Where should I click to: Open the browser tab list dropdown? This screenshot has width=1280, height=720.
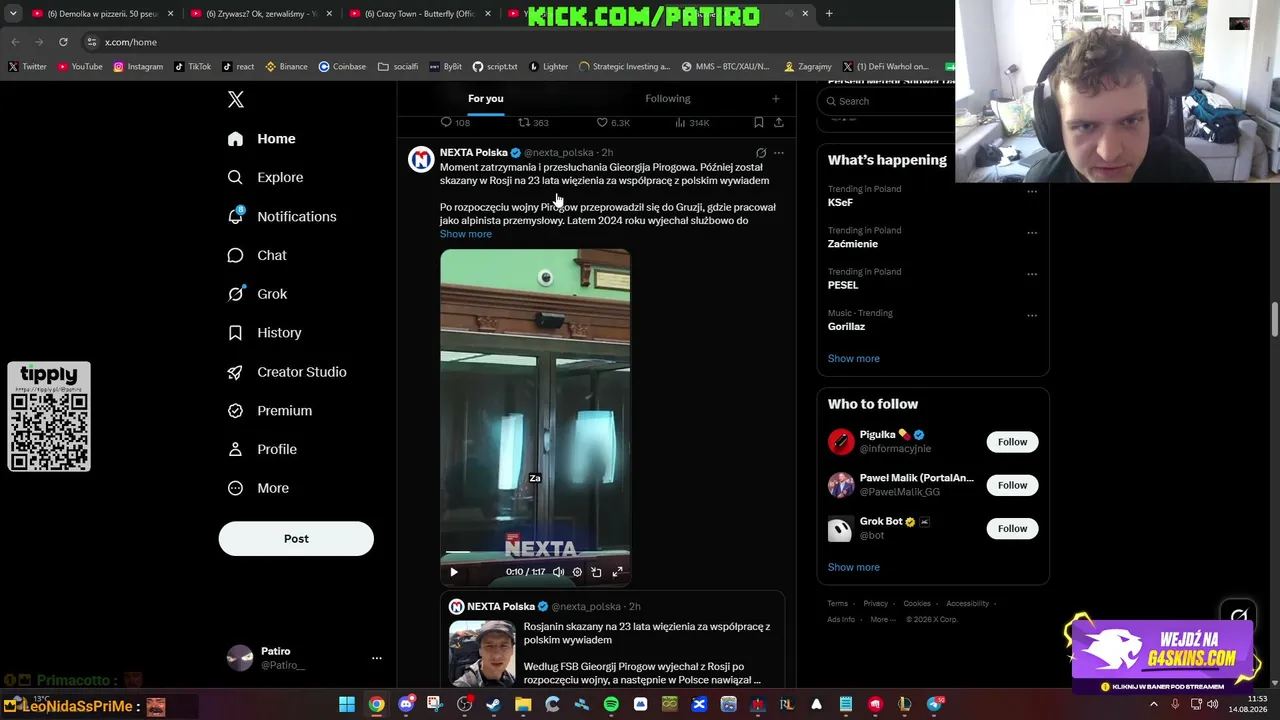coord(13,14)
